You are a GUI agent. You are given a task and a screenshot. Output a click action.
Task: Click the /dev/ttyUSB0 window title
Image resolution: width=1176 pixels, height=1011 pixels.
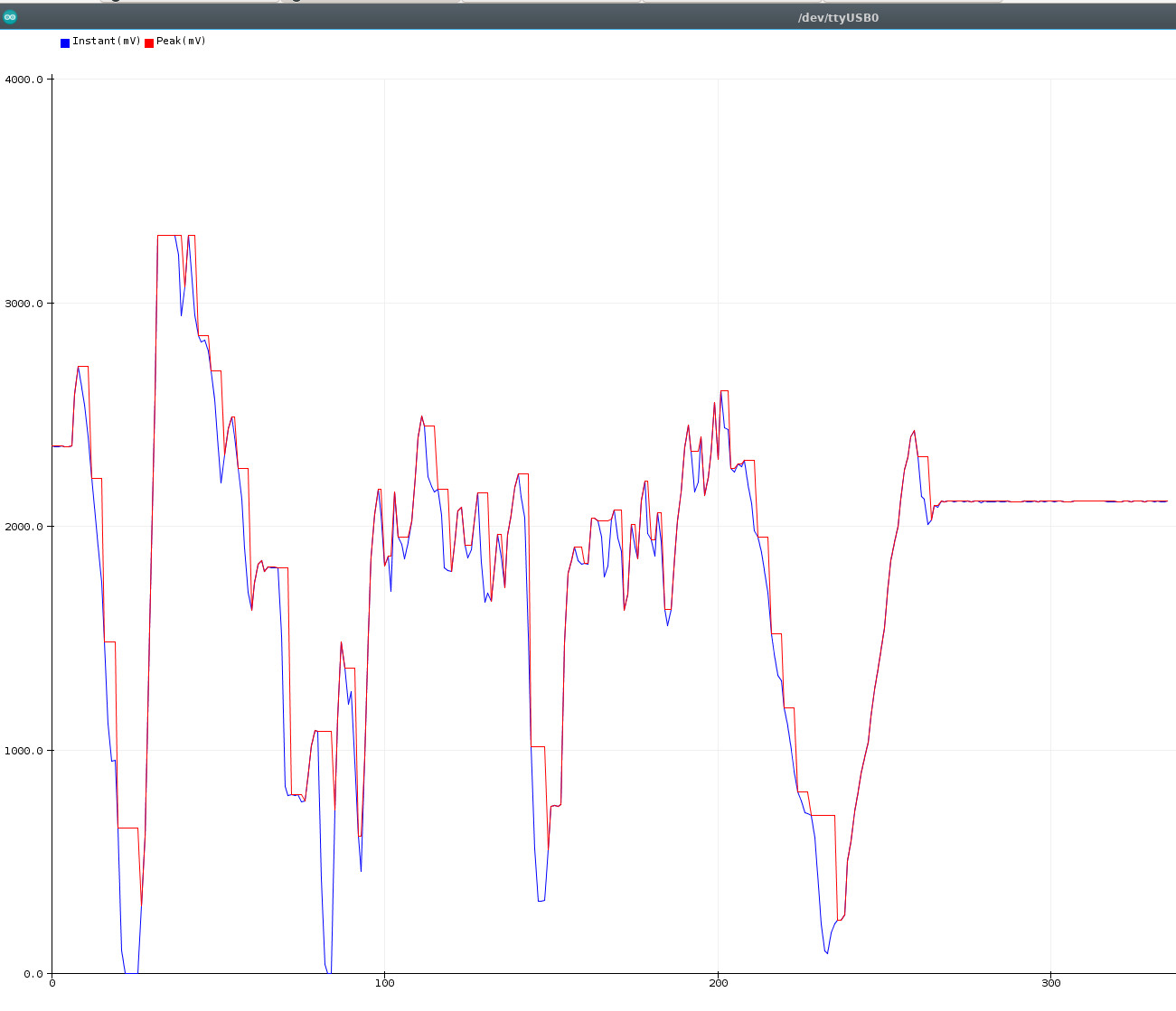[838, 17]
